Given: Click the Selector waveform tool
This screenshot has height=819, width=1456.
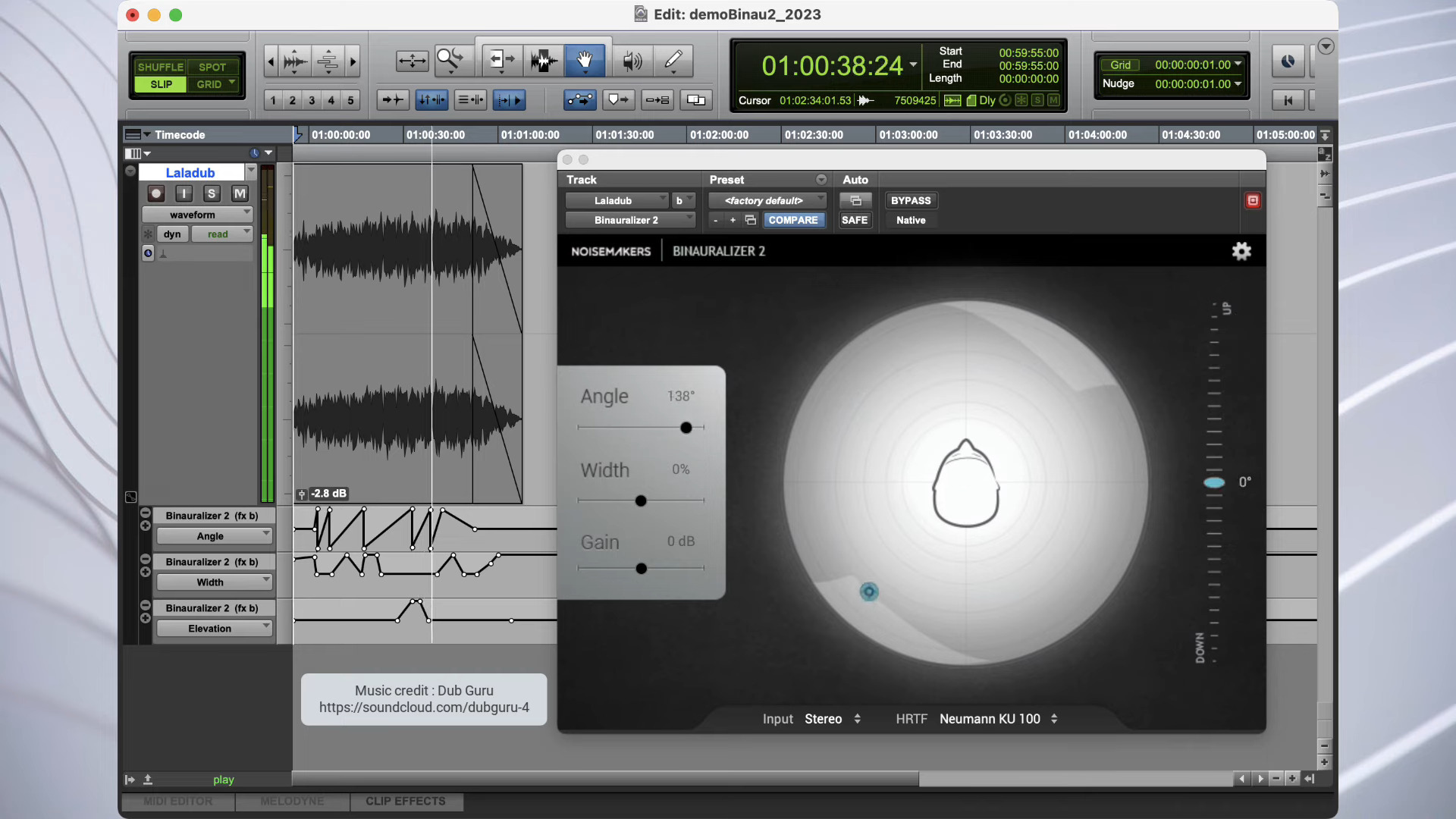Looking at the screenshot, I should tap(543, 60).
